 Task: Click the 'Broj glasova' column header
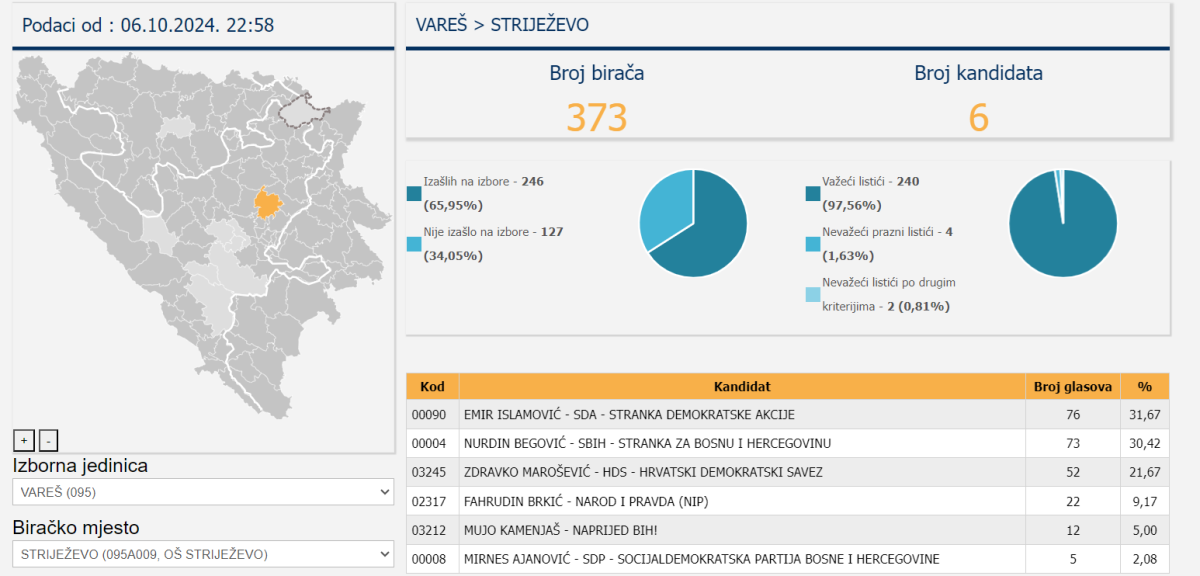tap(1074, 387)
